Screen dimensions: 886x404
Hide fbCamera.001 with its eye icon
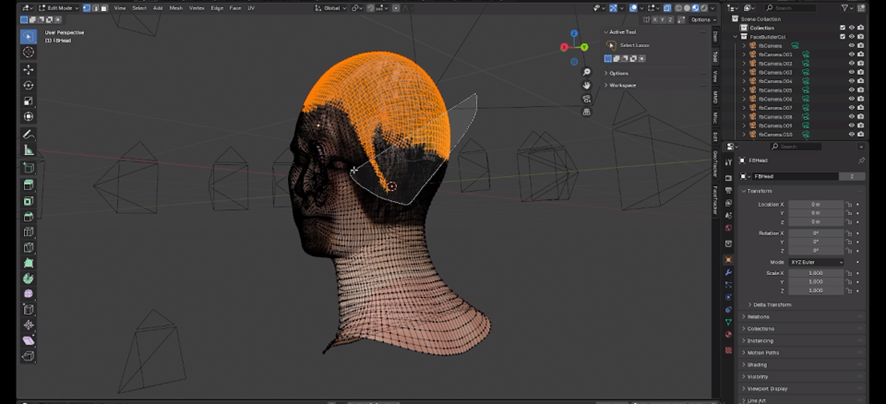851,54
